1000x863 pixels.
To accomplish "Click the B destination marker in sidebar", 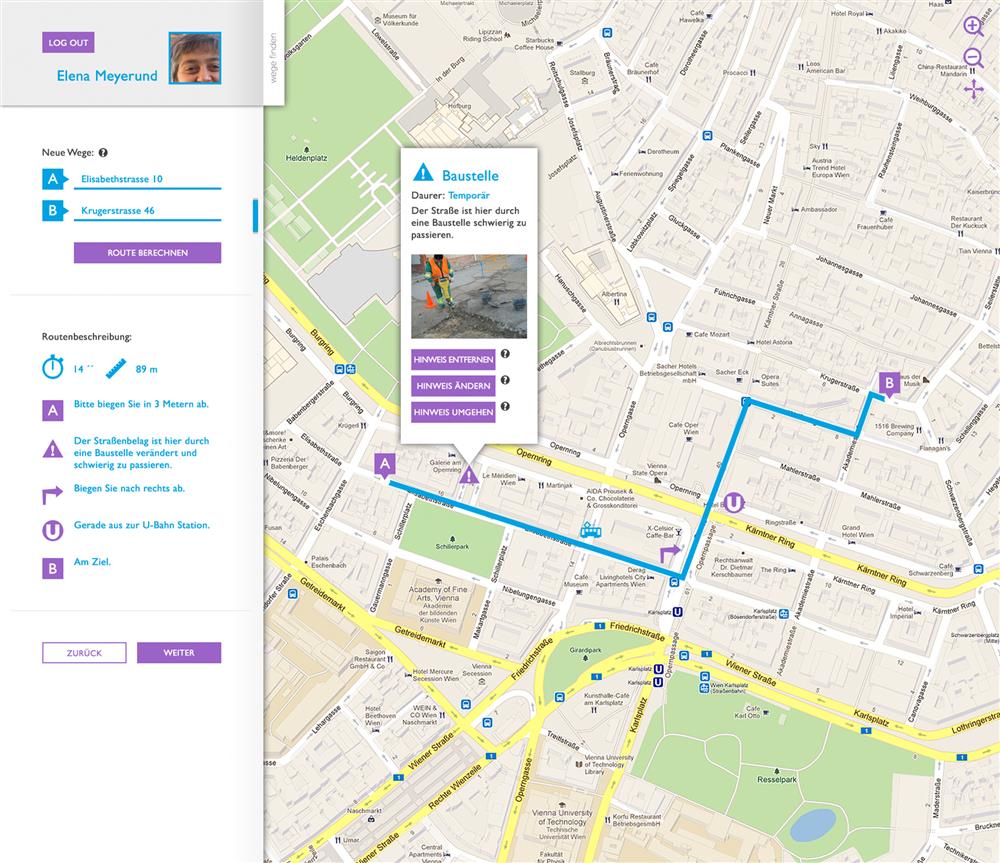I will pos(54,210).
